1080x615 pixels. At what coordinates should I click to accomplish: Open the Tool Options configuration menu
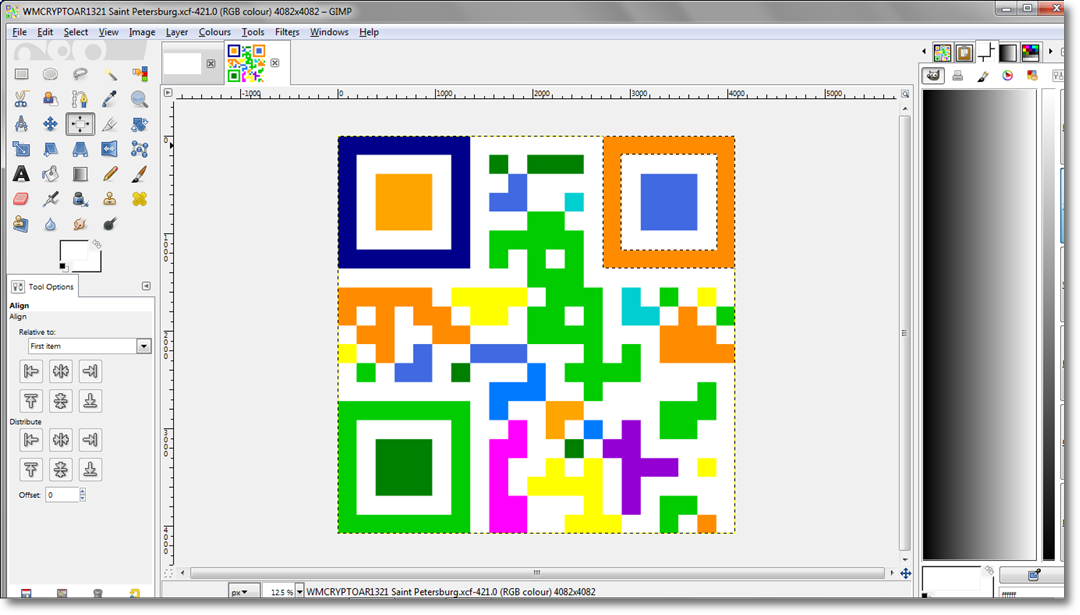tap(146, 286)
